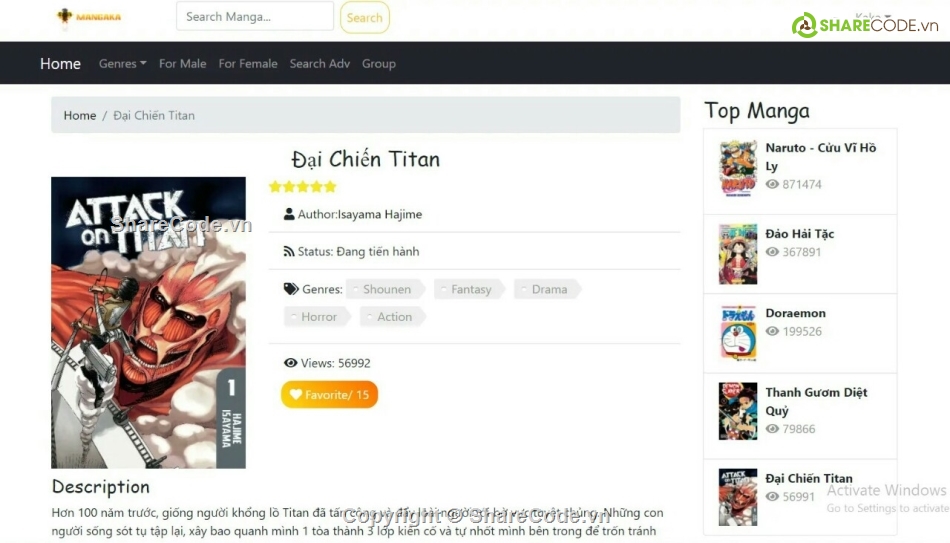
Task: Click the eye icon beside Views: 56992
Action: tap(291, 363)
